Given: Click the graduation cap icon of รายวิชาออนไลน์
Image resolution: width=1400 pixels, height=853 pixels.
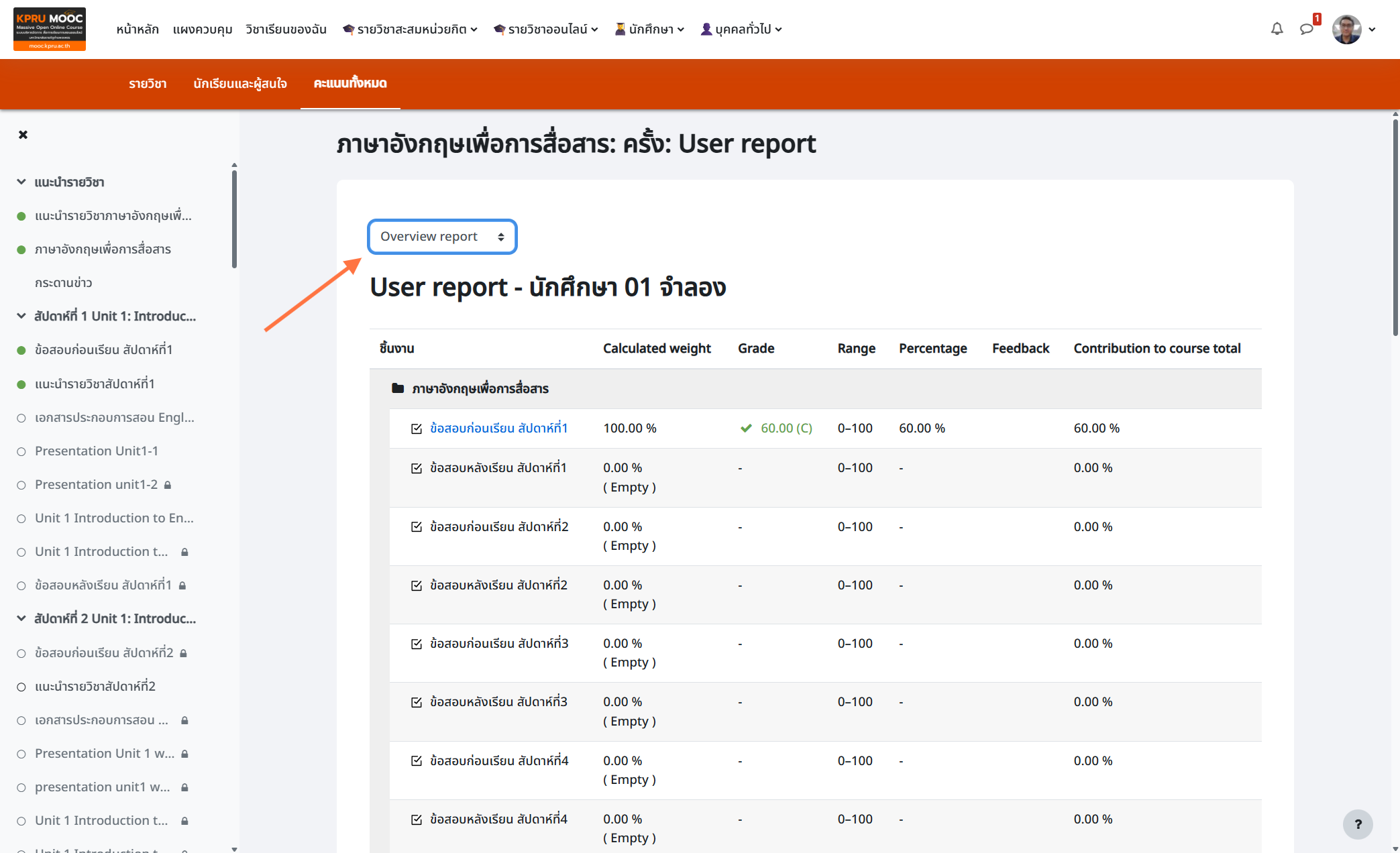Looking at the screenshot, I should [499, 29].
